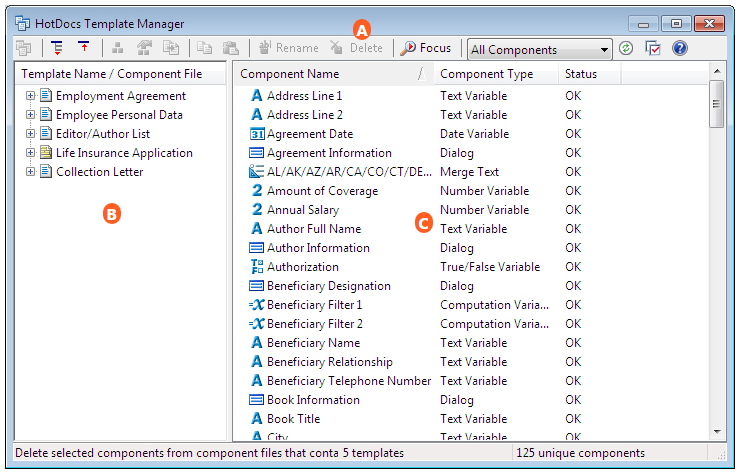Expand the Life Insurance Application node
The height and width of the screenshot is (475, 744).
(x=30, y=153)
